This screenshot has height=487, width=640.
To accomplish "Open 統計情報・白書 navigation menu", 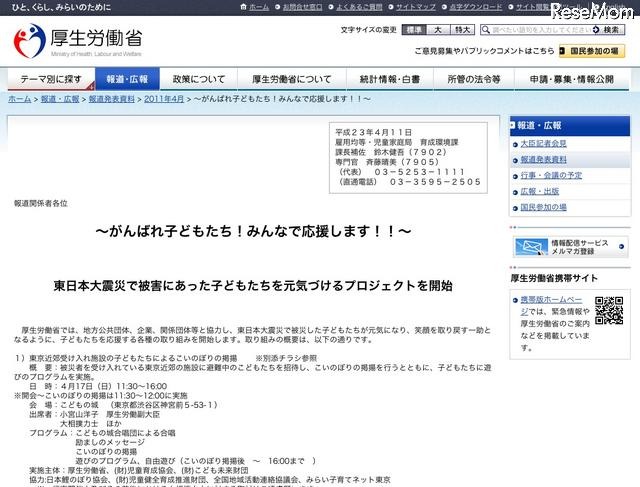I will pyautogui.click(x=377, y=79).
